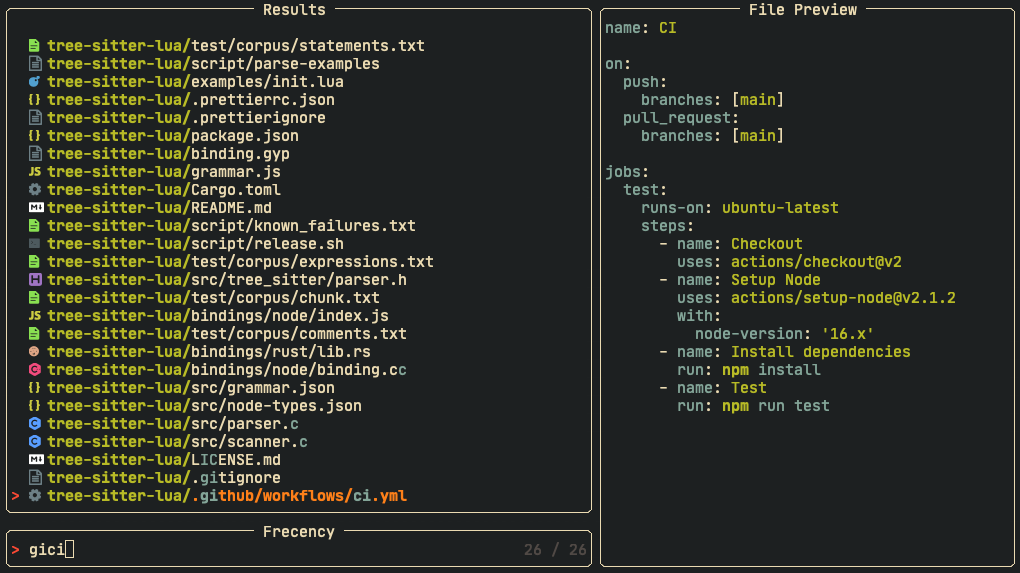Click the file icon beside .gitignore

(x=34, y=477)
